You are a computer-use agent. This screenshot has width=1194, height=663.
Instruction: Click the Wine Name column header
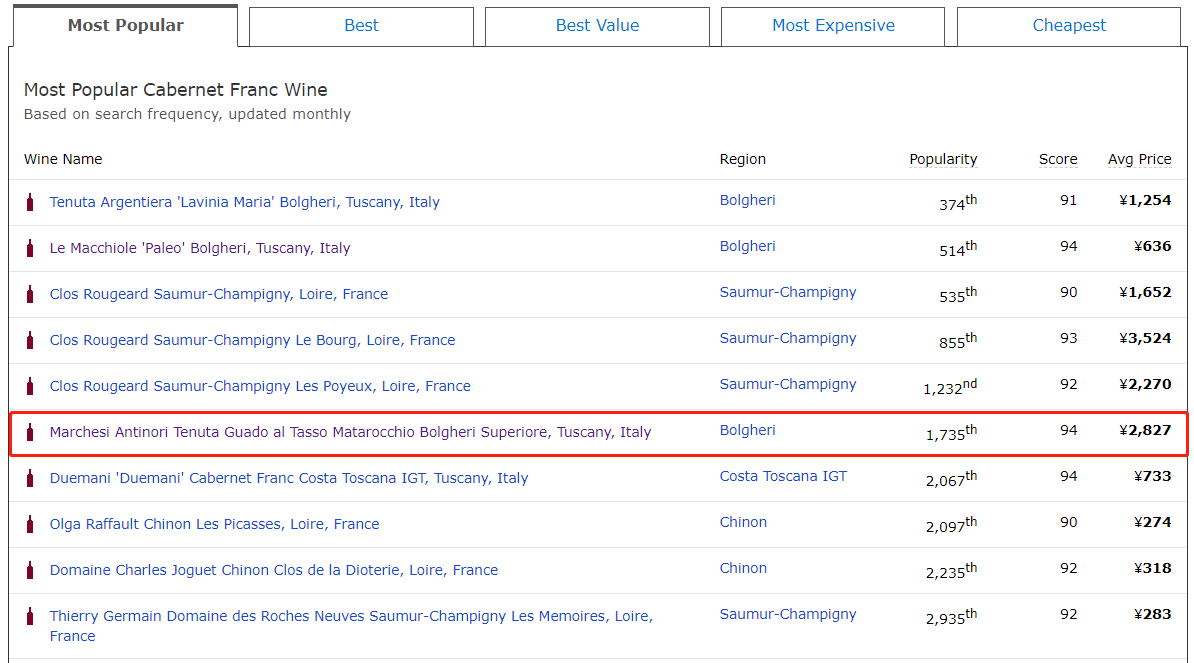point(62,159)
